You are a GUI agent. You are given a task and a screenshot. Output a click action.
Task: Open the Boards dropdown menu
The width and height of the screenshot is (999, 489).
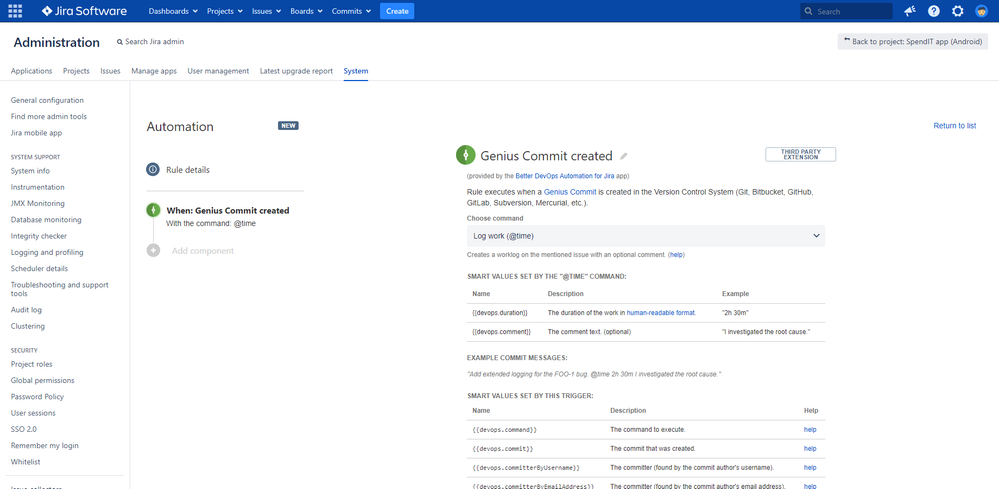point(306,11)
